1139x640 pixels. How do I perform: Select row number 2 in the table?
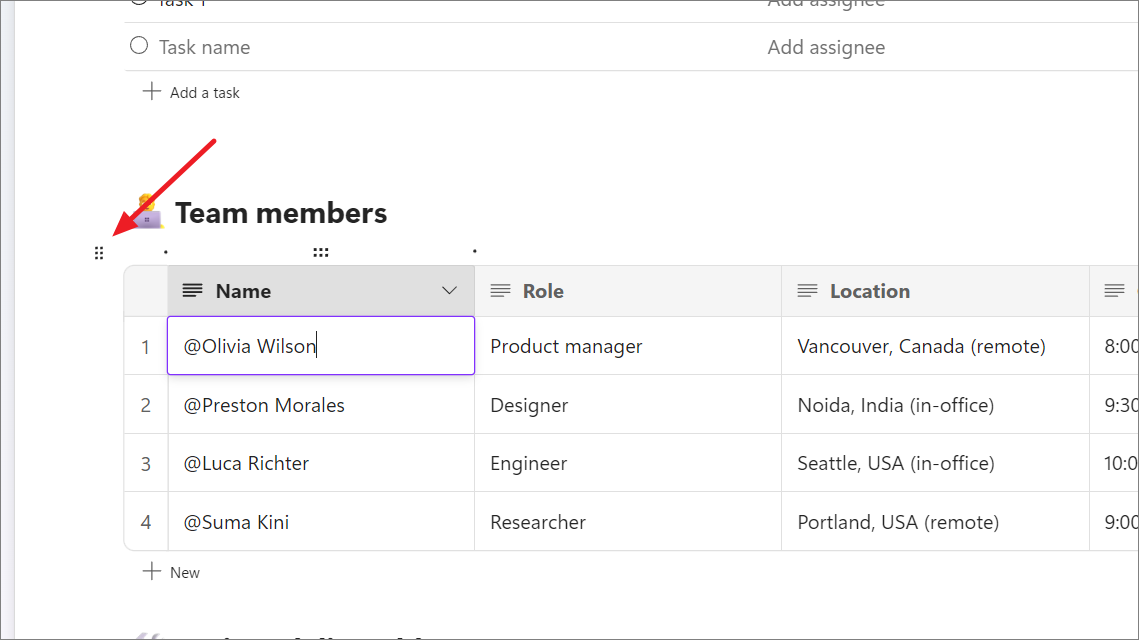(146, 405)
